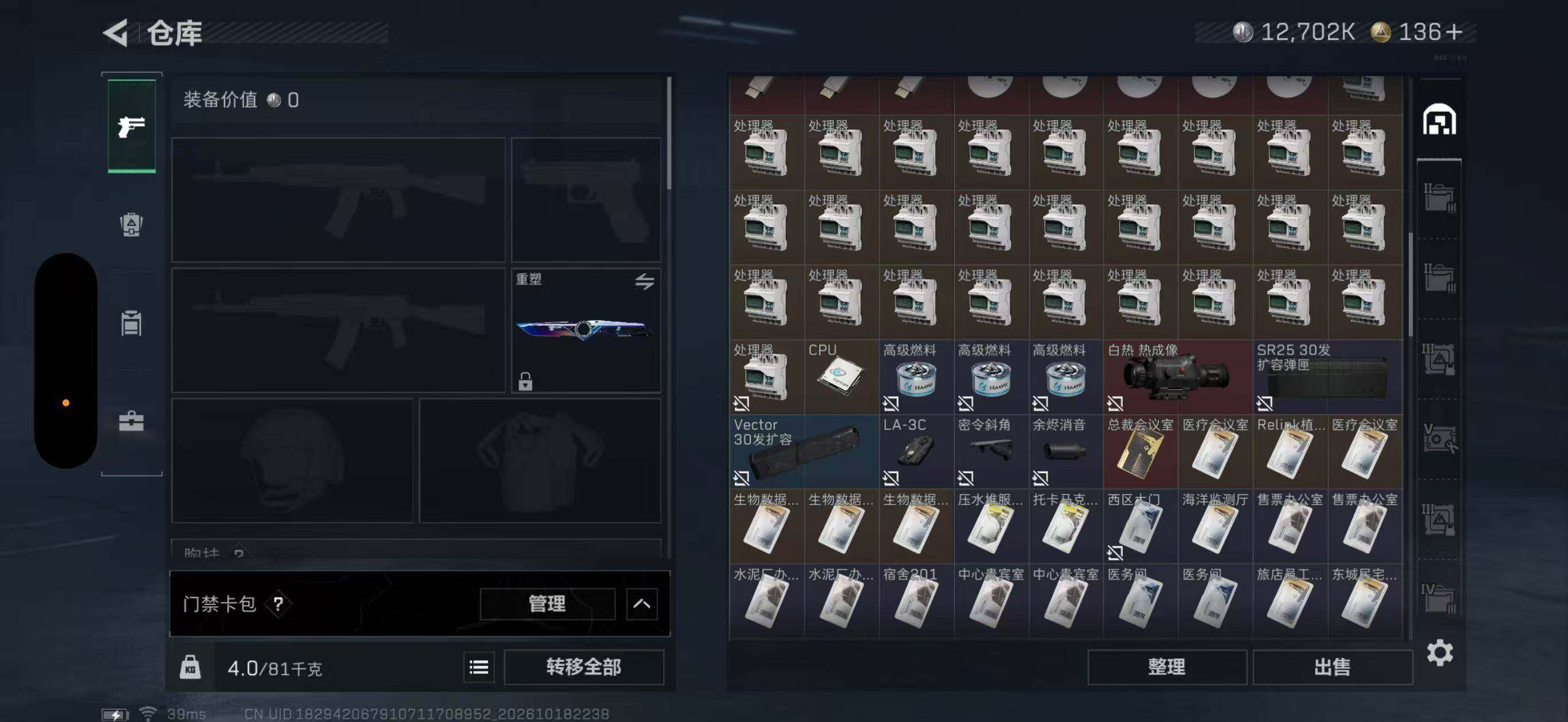Screen dimensions: 1568x722
Task: Select the main warehouse home icon
Action: 1440,119
